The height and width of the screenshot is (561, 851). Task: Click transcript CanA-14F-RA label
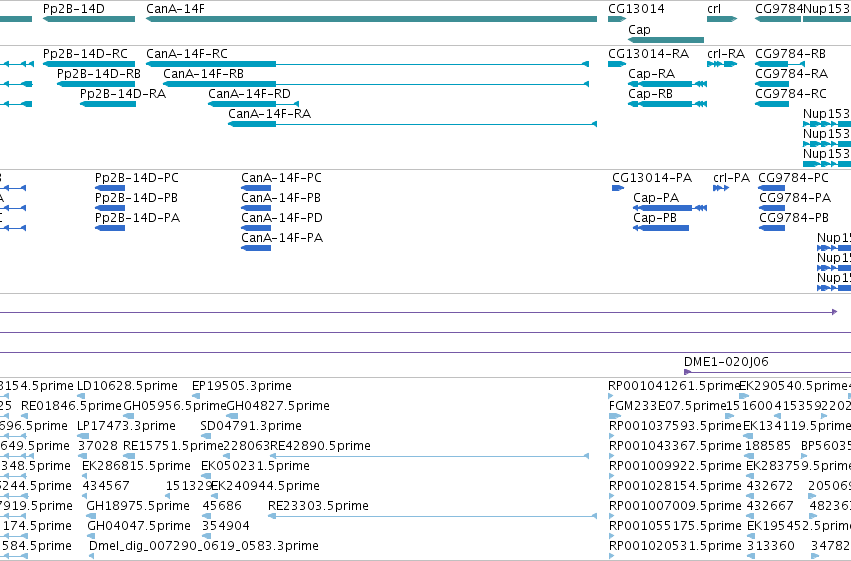[269, 114]
